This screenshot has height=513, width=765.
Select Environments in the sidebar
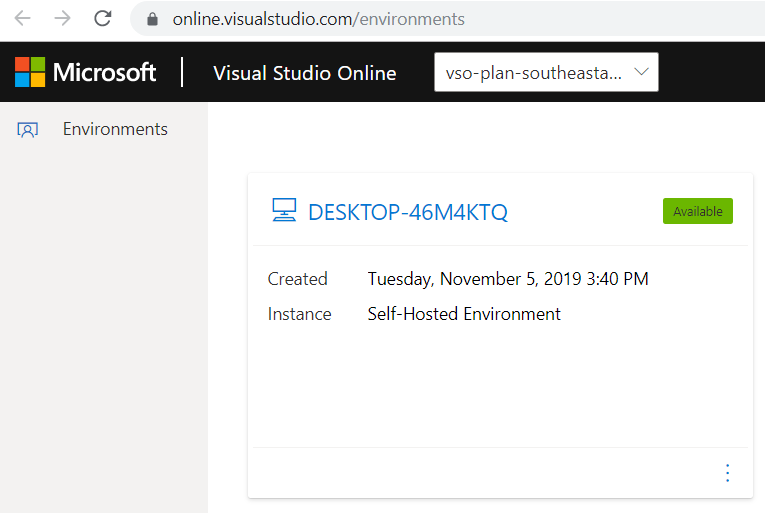pos(115,129)
